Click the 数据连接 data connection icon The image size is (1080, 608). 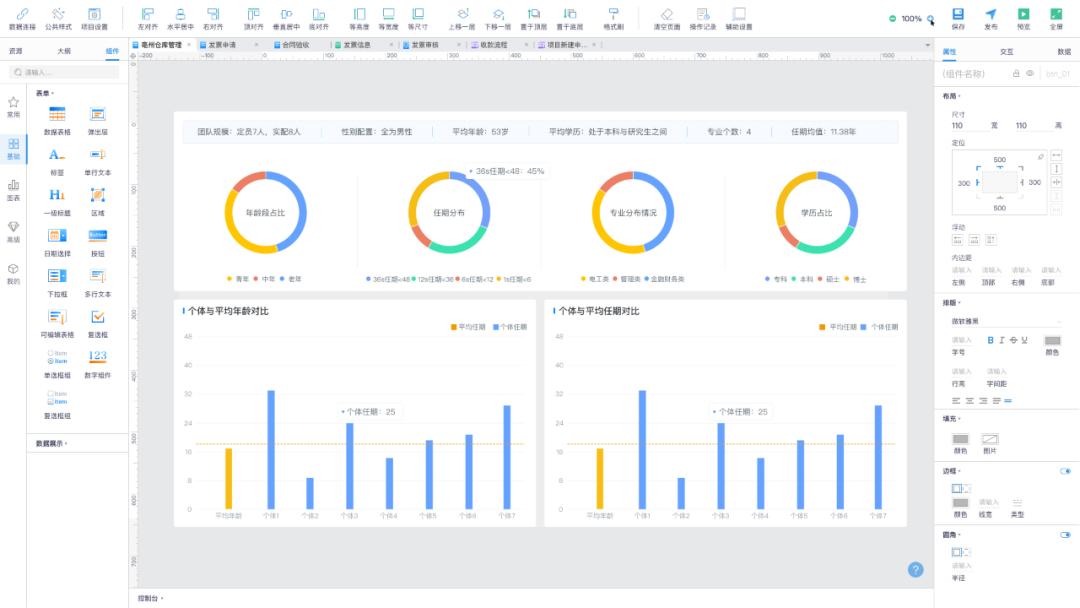[22, 14]
